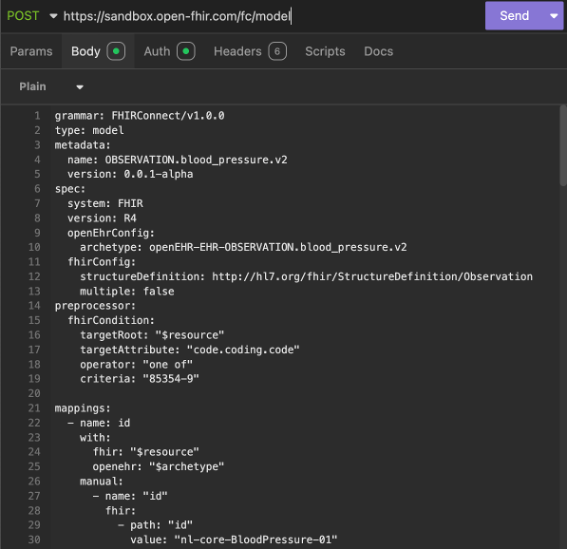Click the Send request button
Image resolution: width=568 pixels, height=550 pixels.
pyautogui.click(x=514, y=16)
